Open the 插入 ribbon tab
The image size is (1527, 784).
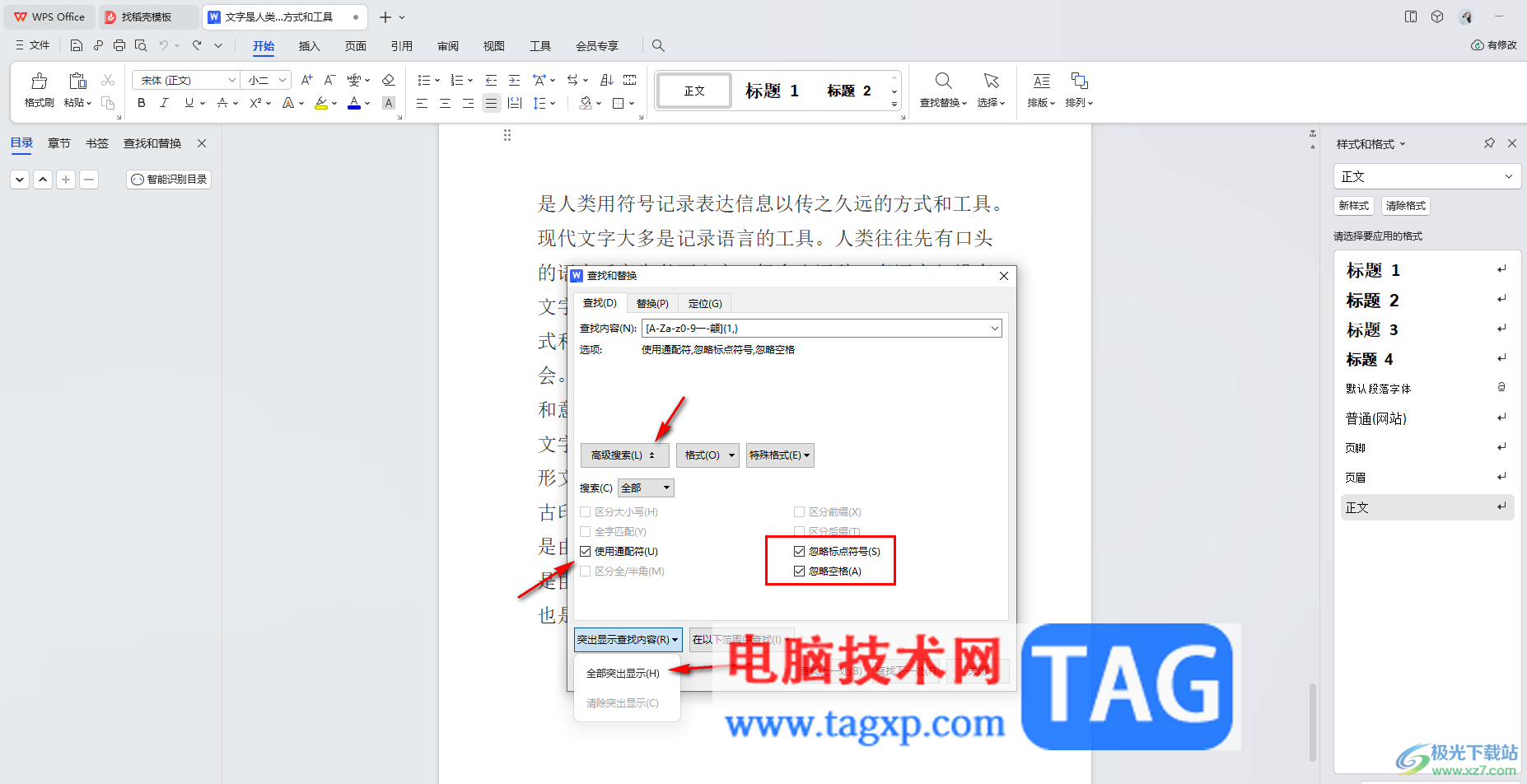[309, 46]
